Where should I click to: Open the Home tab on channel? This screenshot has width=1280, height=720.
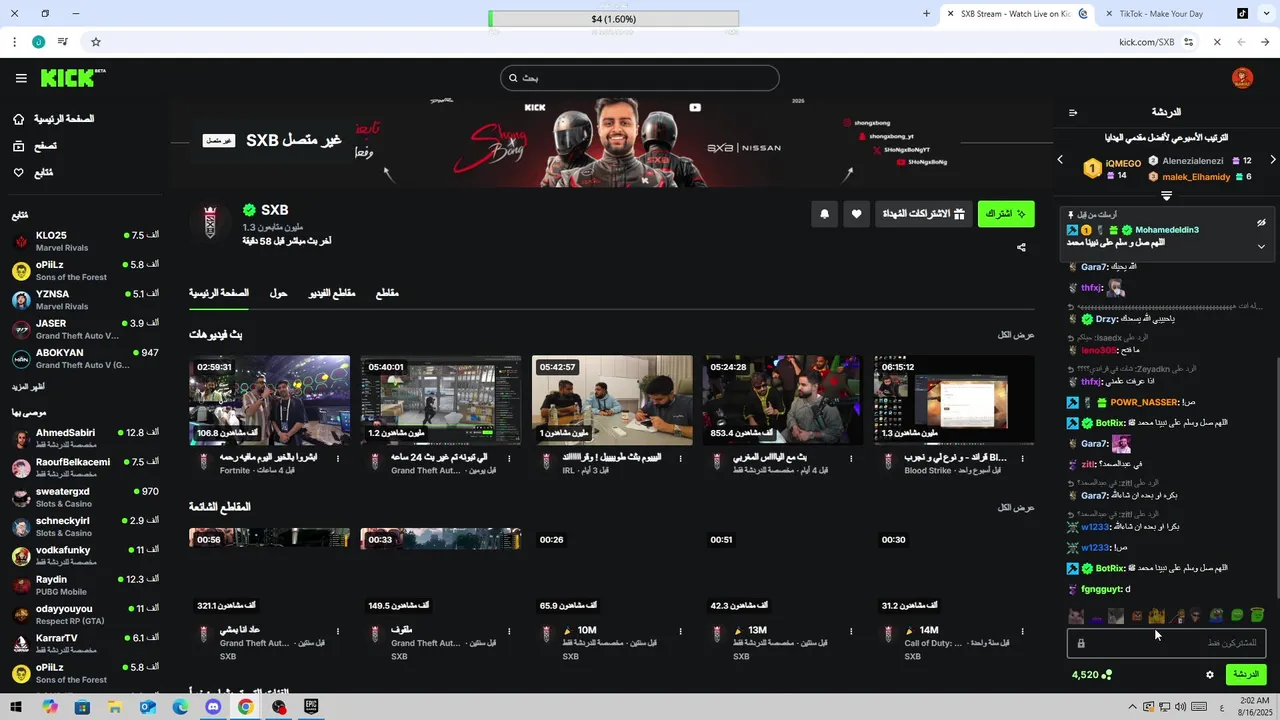(219, 293)
